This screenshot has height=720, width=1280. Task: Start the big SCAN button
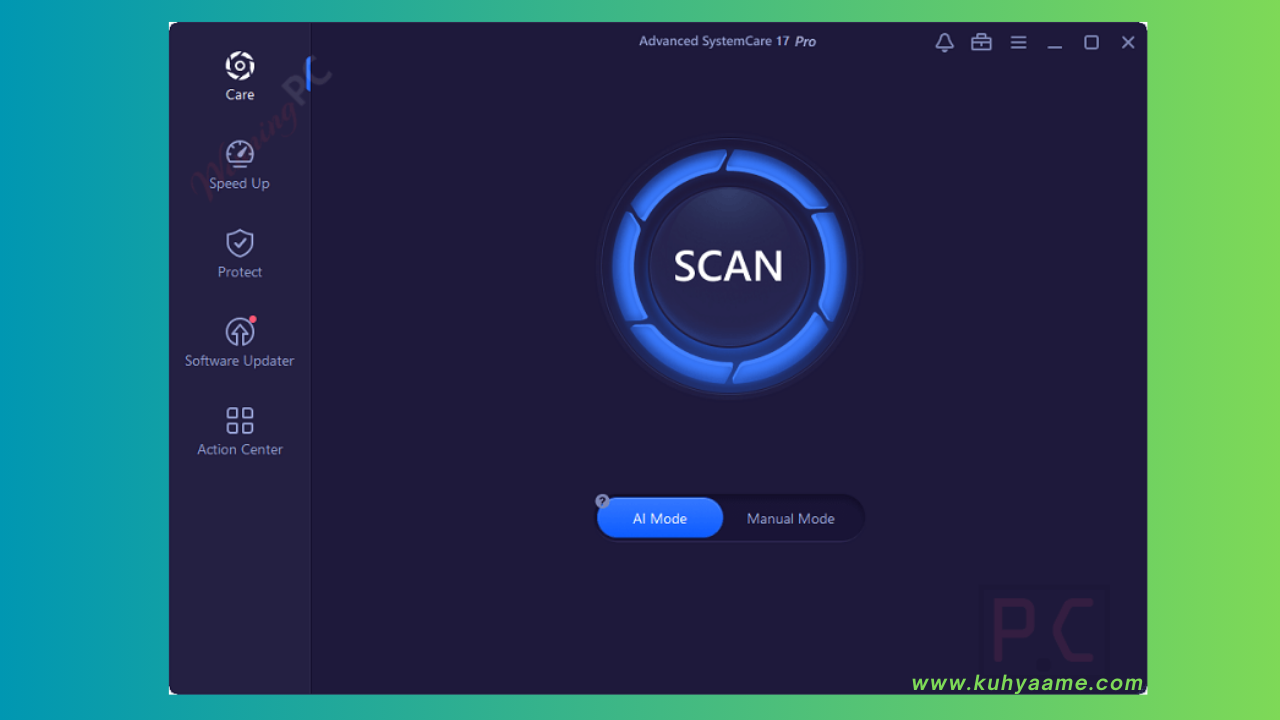click(729, 267)
